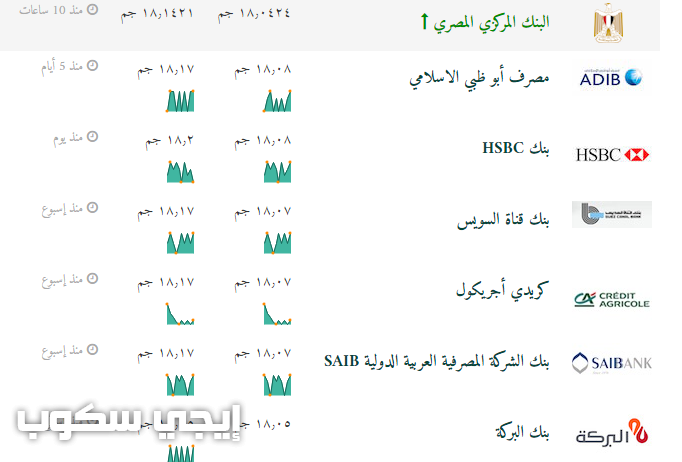Click the منذ يوم timestamp text

pos(68,138)
